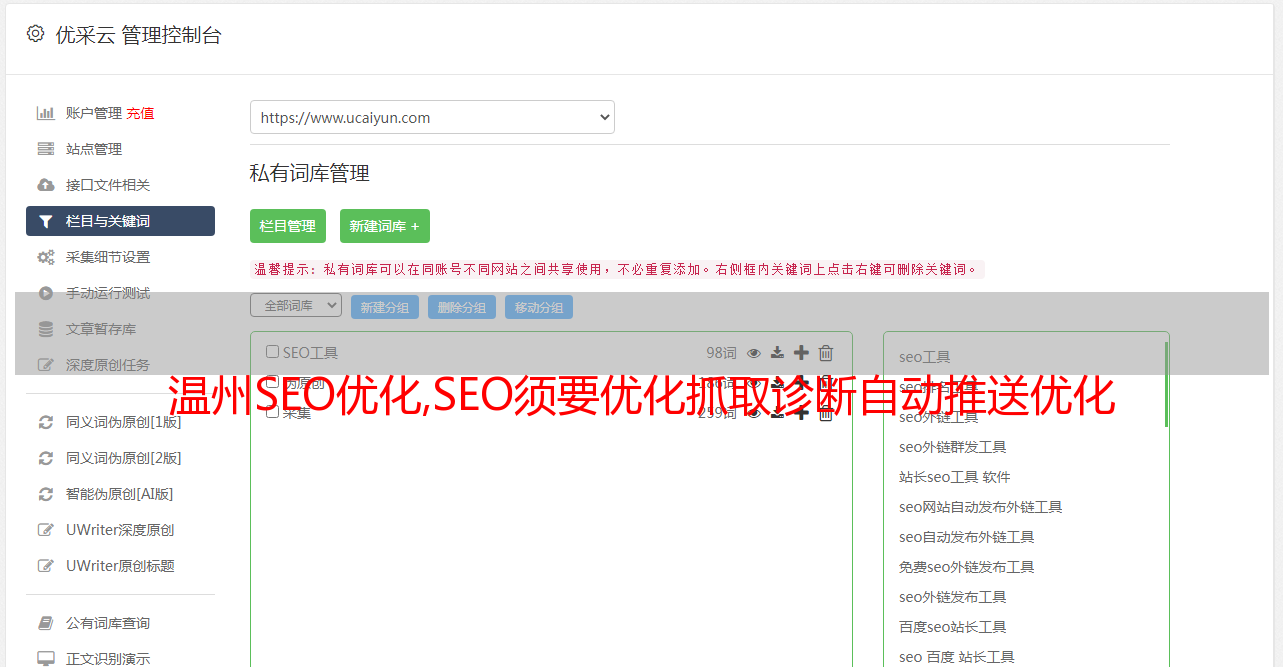This screenshot has width=1283, height=667.
Task: Select keyword '站长seo工具 软件' in list
Action: [955, 477]
